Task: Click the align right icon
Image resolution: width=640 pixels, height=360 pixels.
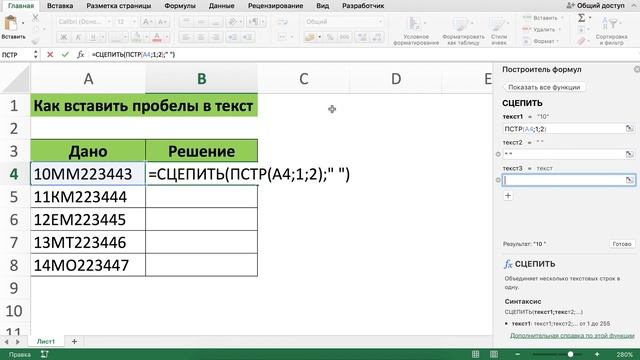Action: pyautogui.click(x=216, y=37)
